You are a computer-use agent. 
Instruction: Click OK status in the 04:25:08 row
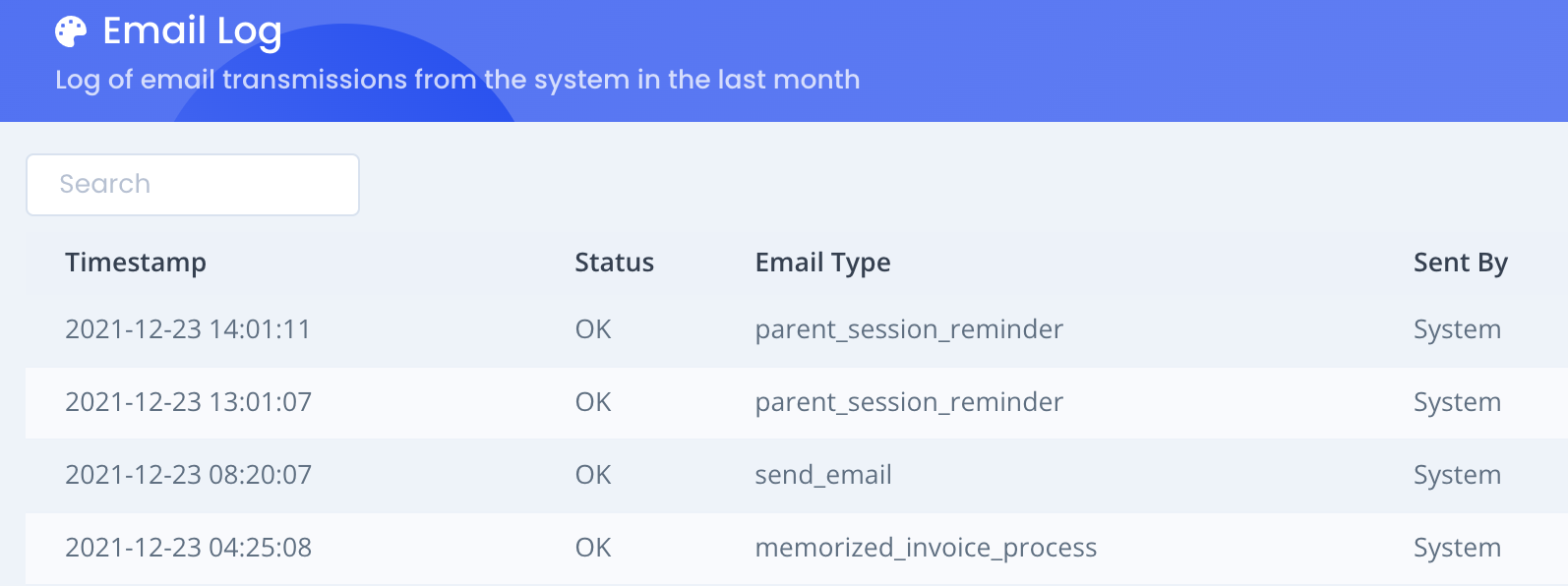(x=593, y=548)
